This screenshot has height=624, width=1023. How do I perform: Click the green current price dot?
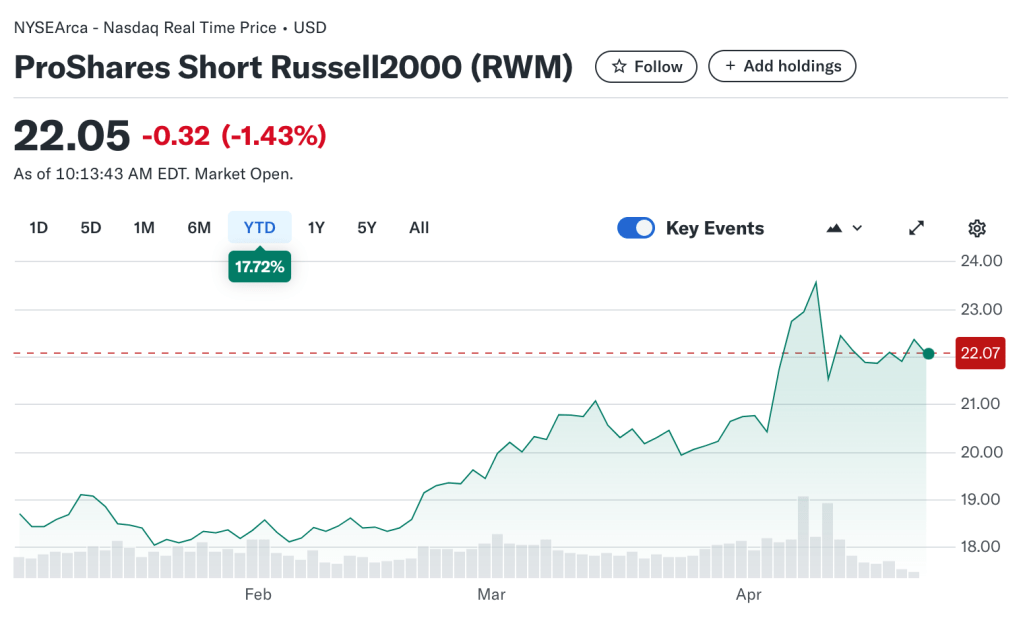(929, 353)
